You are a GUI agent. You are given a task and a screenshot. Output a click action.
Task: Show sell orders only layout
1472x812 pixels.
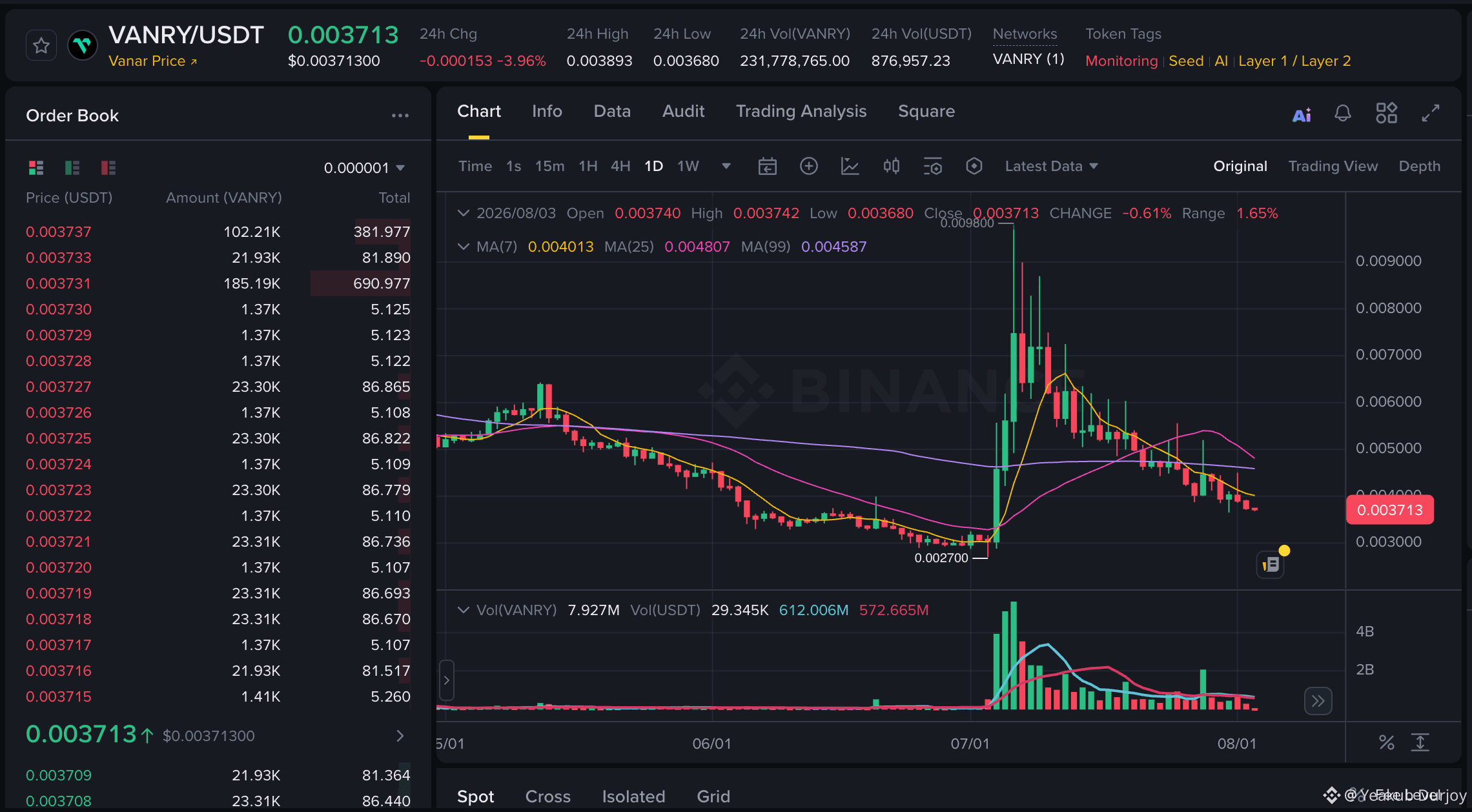click(x=108, y=168)
